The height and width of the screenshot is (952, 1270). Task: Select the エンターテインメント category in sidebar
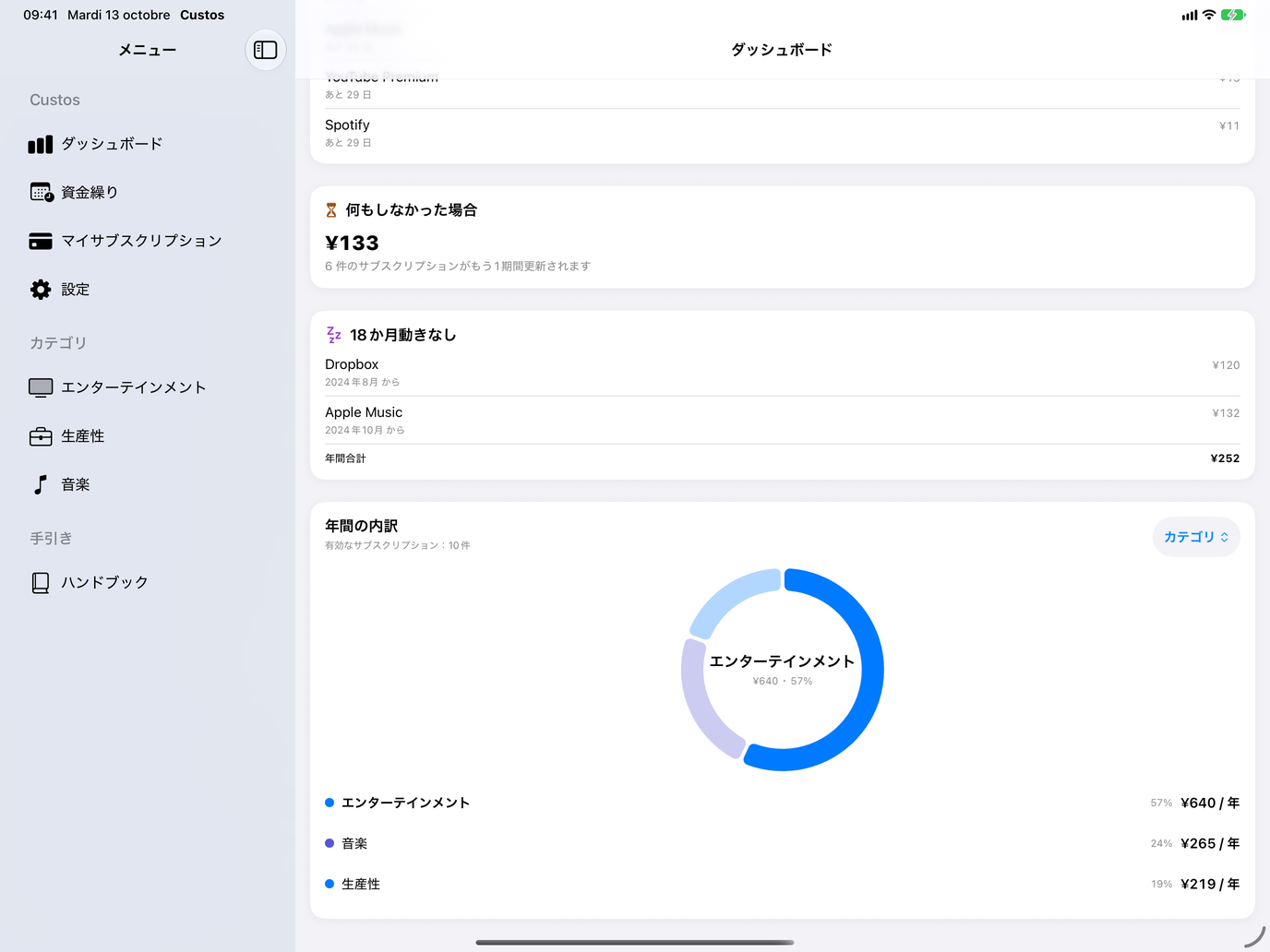coord(148,387)
